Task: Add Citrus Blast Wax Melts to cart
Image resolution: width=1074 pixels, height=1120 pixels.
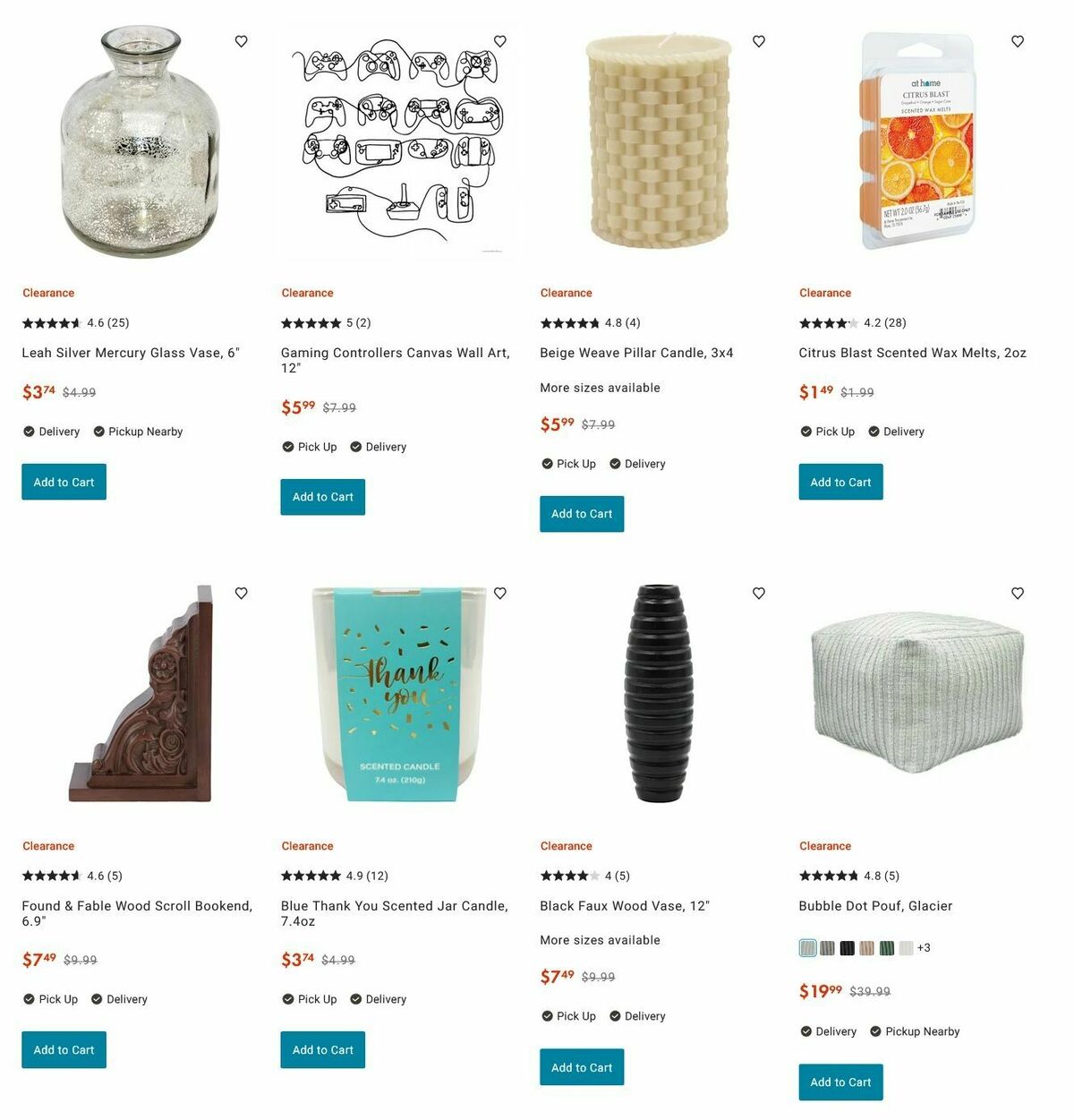Action: point(840,482)
